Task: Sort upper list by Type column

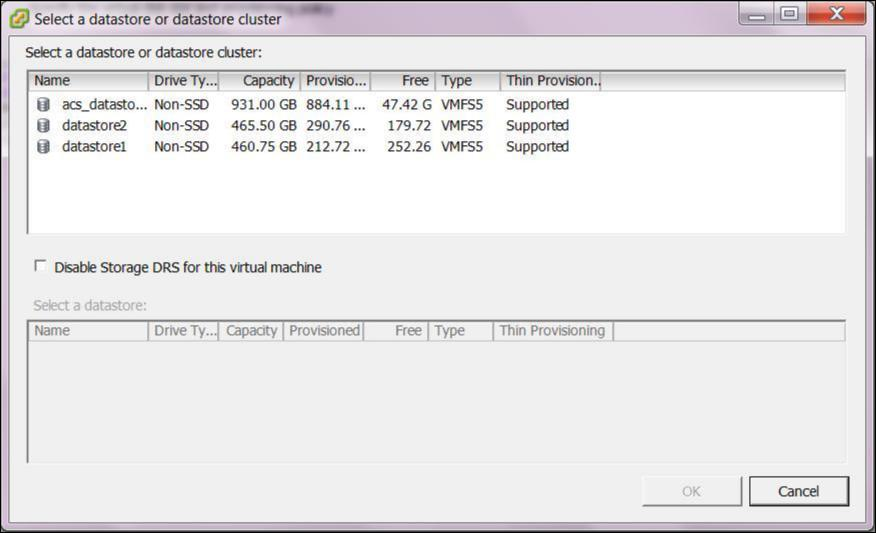Action: pos(468,81)
